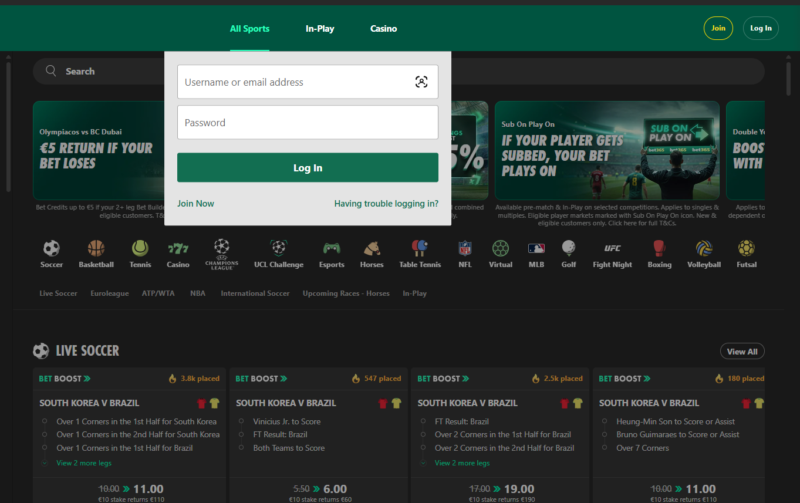Select boosted odds 11.00 on 3.8k placed card
The width and height of the screenshot is (800, 503).
tap(148, 489)
